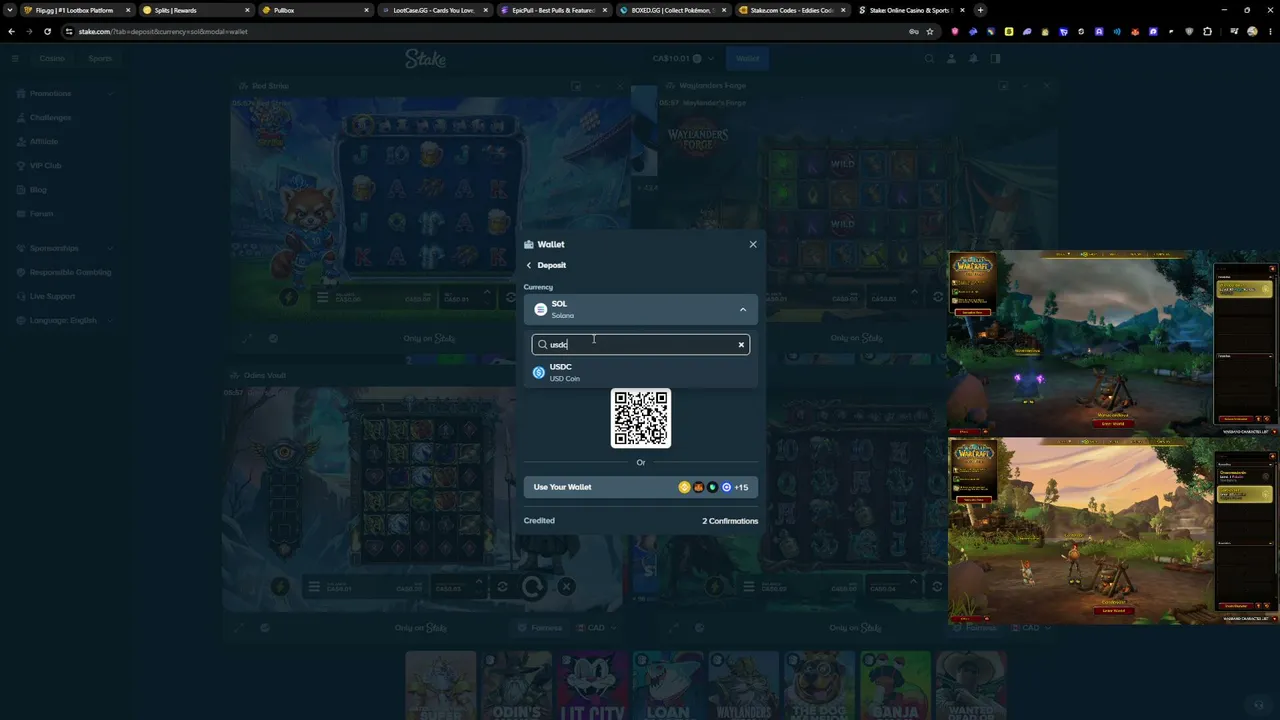1280x720 pixels.
Task: Select USDC from the currency results
Action: coord(640,372)
